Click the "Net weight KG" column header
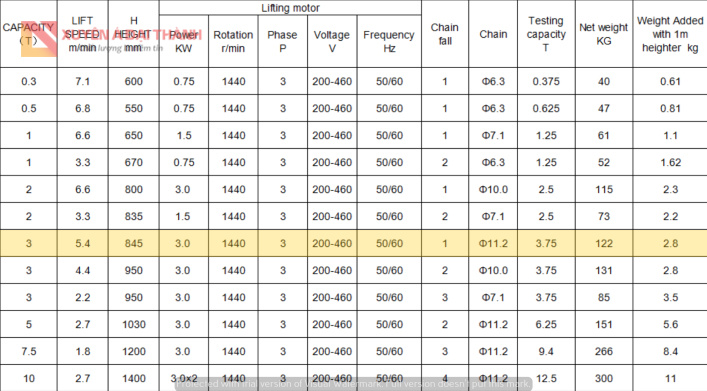Viewport: 707px width, 391px height. coord(604,34)
